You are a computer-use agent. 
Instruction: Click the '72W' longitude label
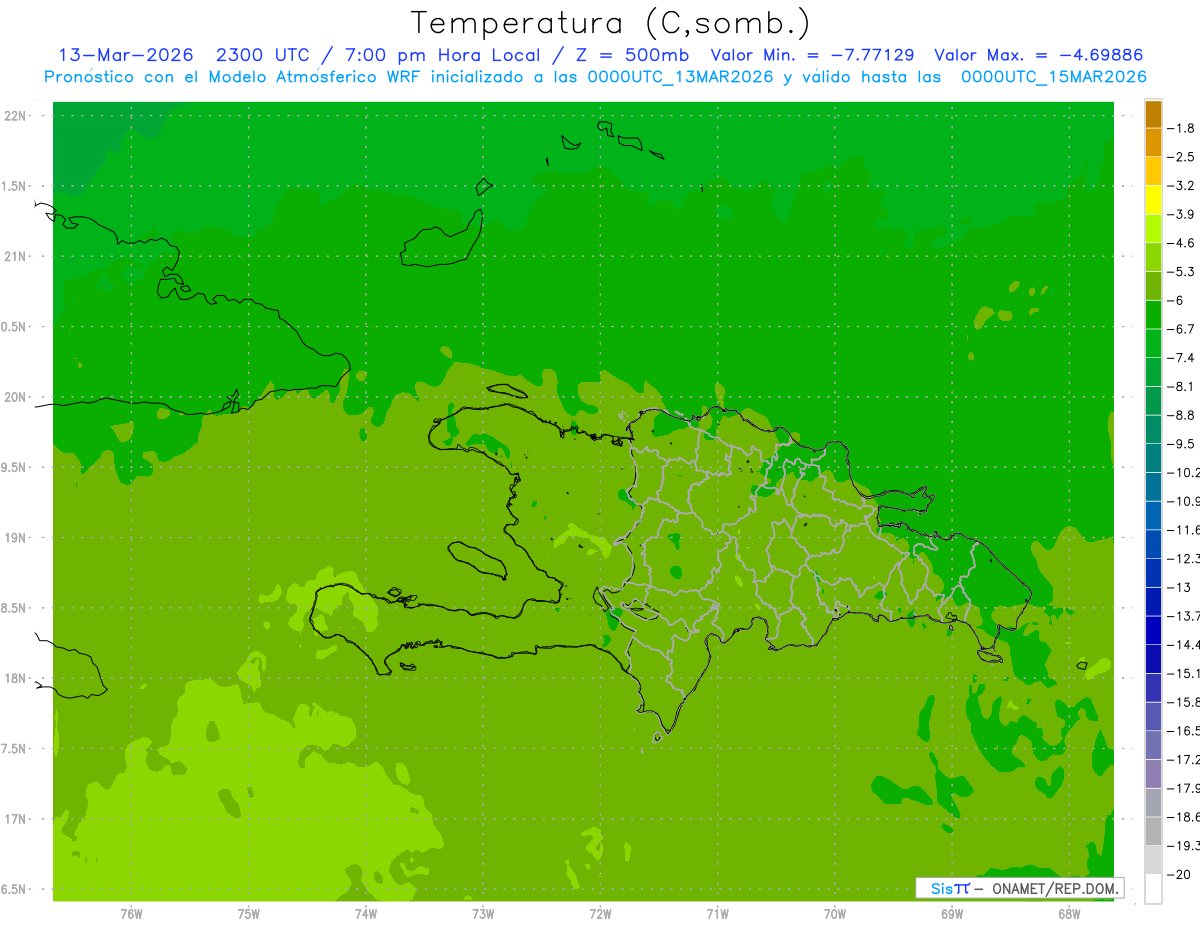click(600, 914)
